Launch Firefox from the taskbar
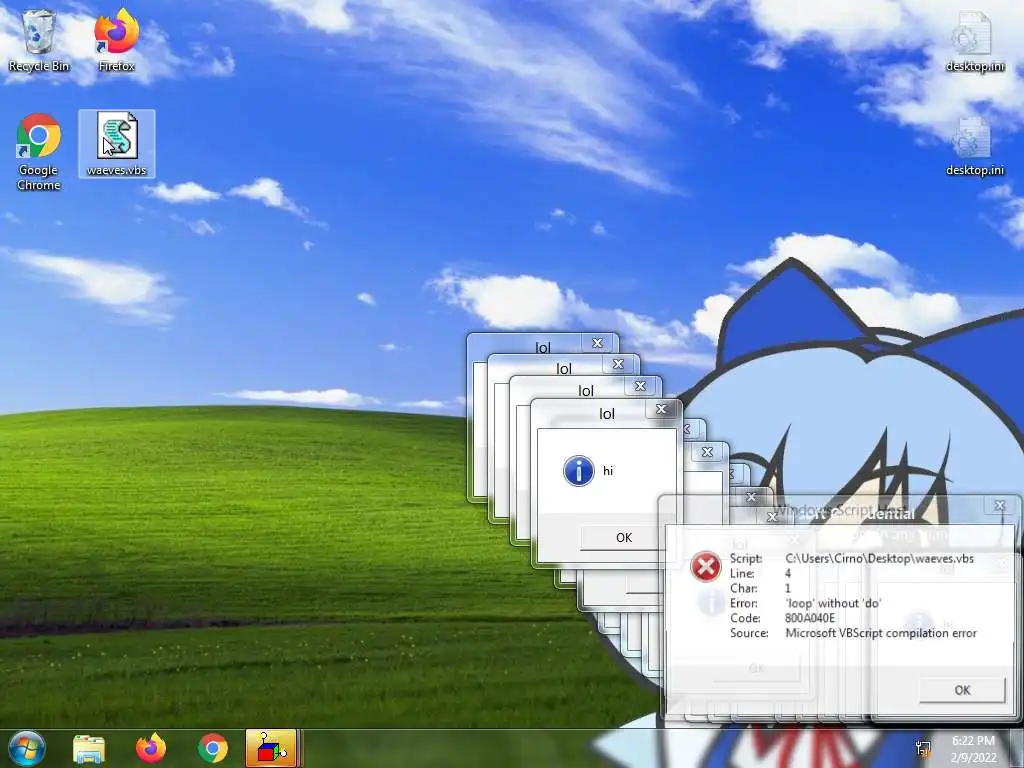The image size is (1024, 768). click(x=151, y=748)
